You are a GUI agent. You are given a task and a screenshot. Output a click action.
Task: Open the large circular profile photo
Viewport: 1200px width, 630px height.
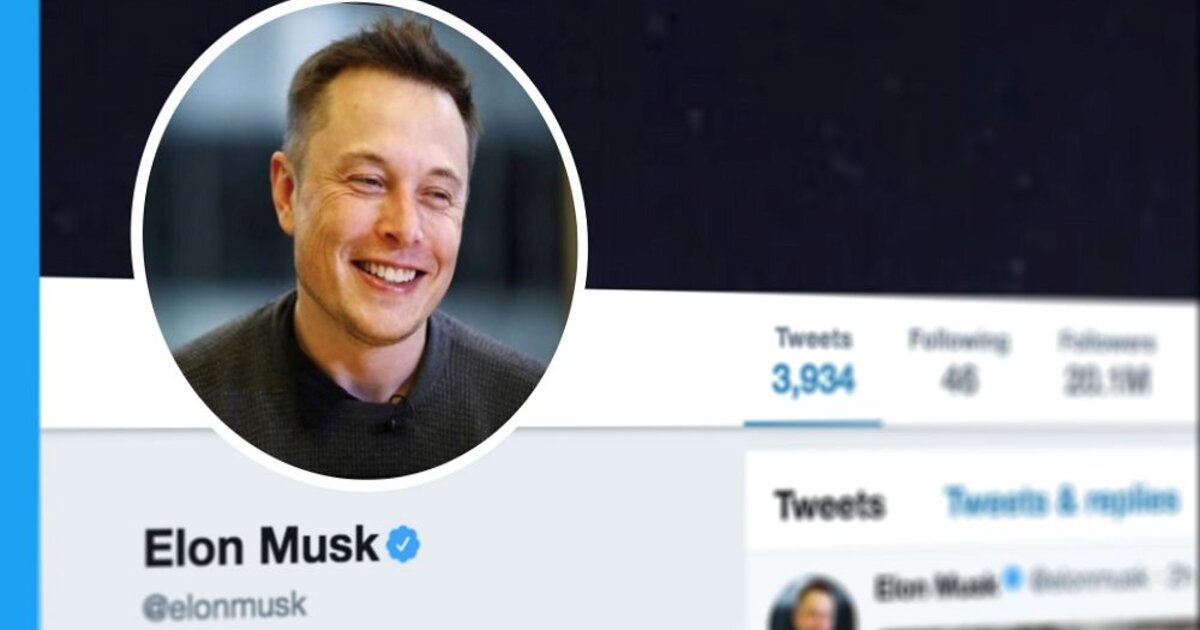(x=359, y=241)
